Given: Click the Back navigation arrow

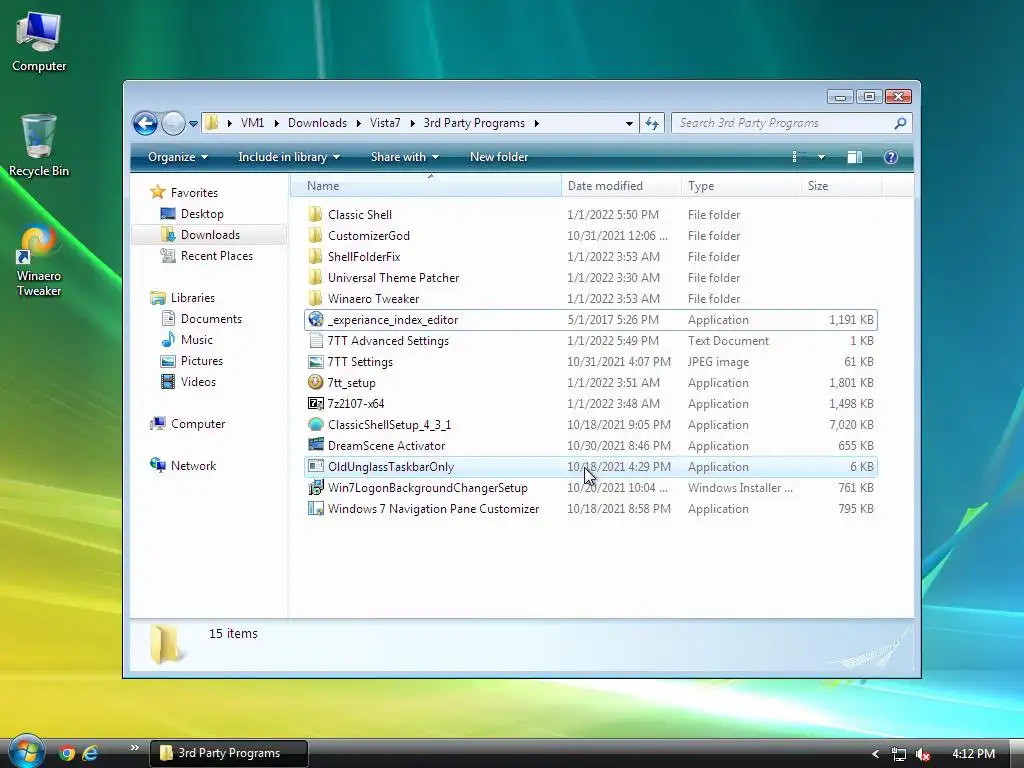Looking at the screenshot, I should pos(145,123).
